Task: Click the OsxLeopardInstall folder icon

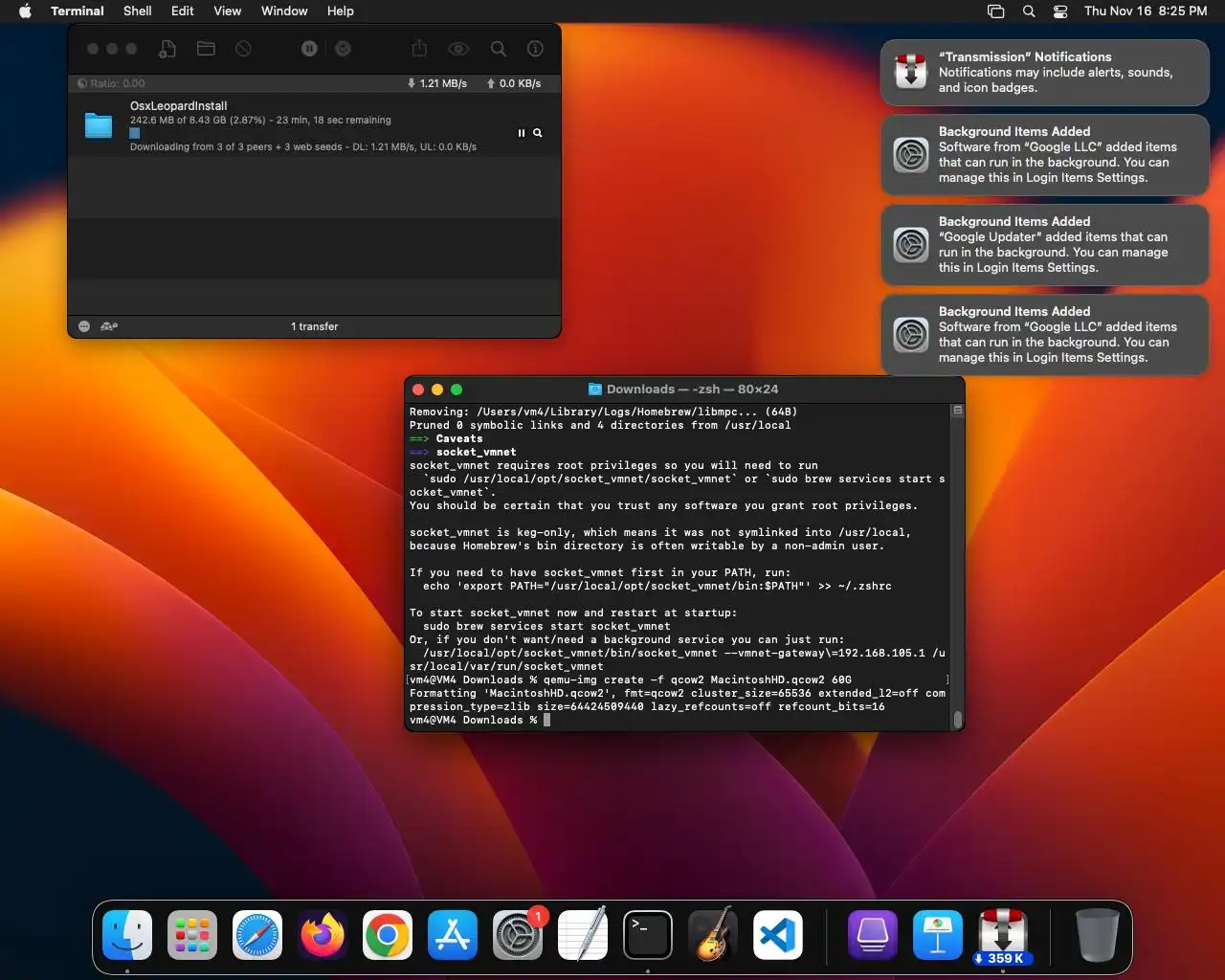Action: point(99,125)
